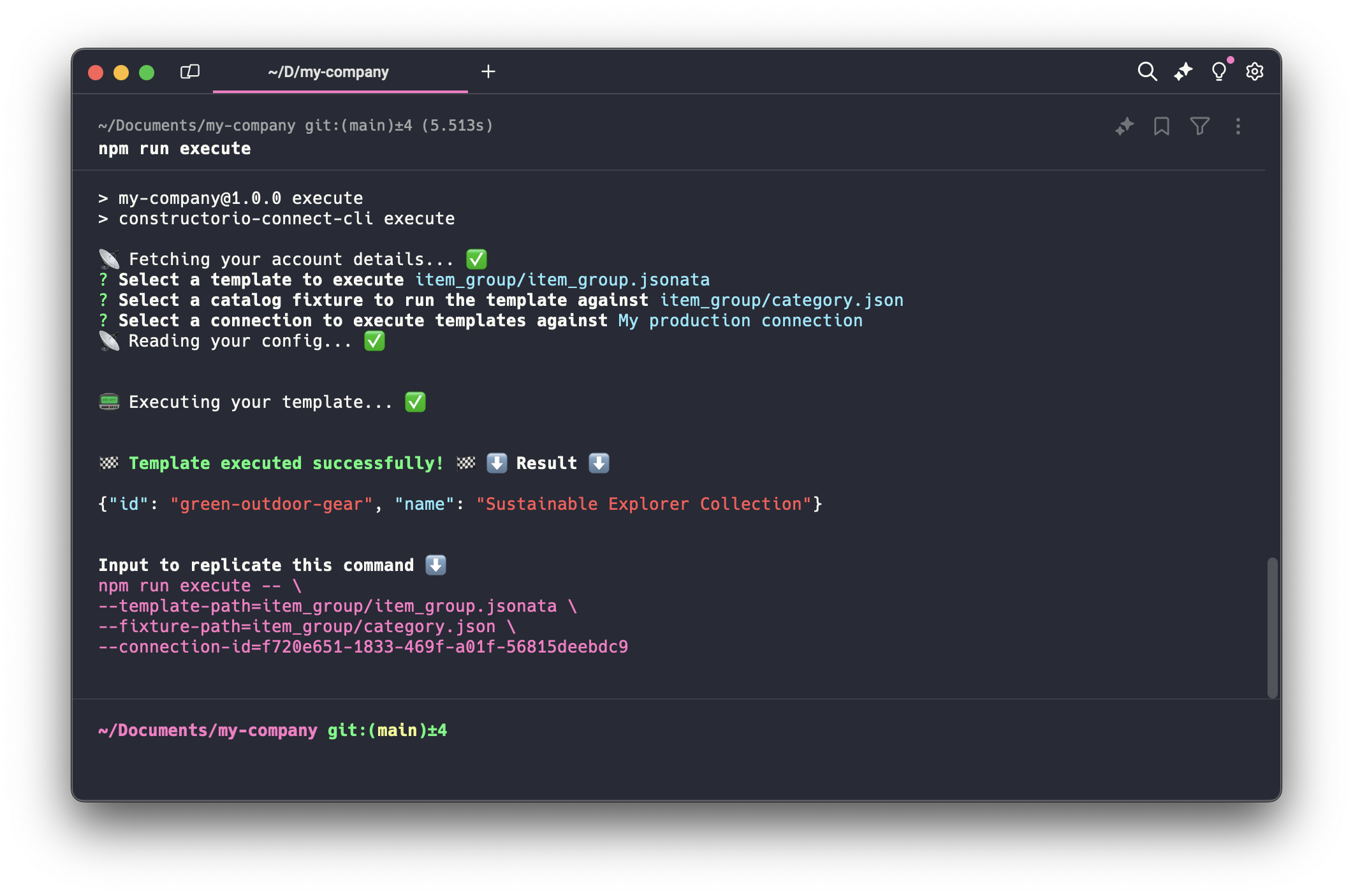Add a new tab with plus button

[x=488, y=71]
